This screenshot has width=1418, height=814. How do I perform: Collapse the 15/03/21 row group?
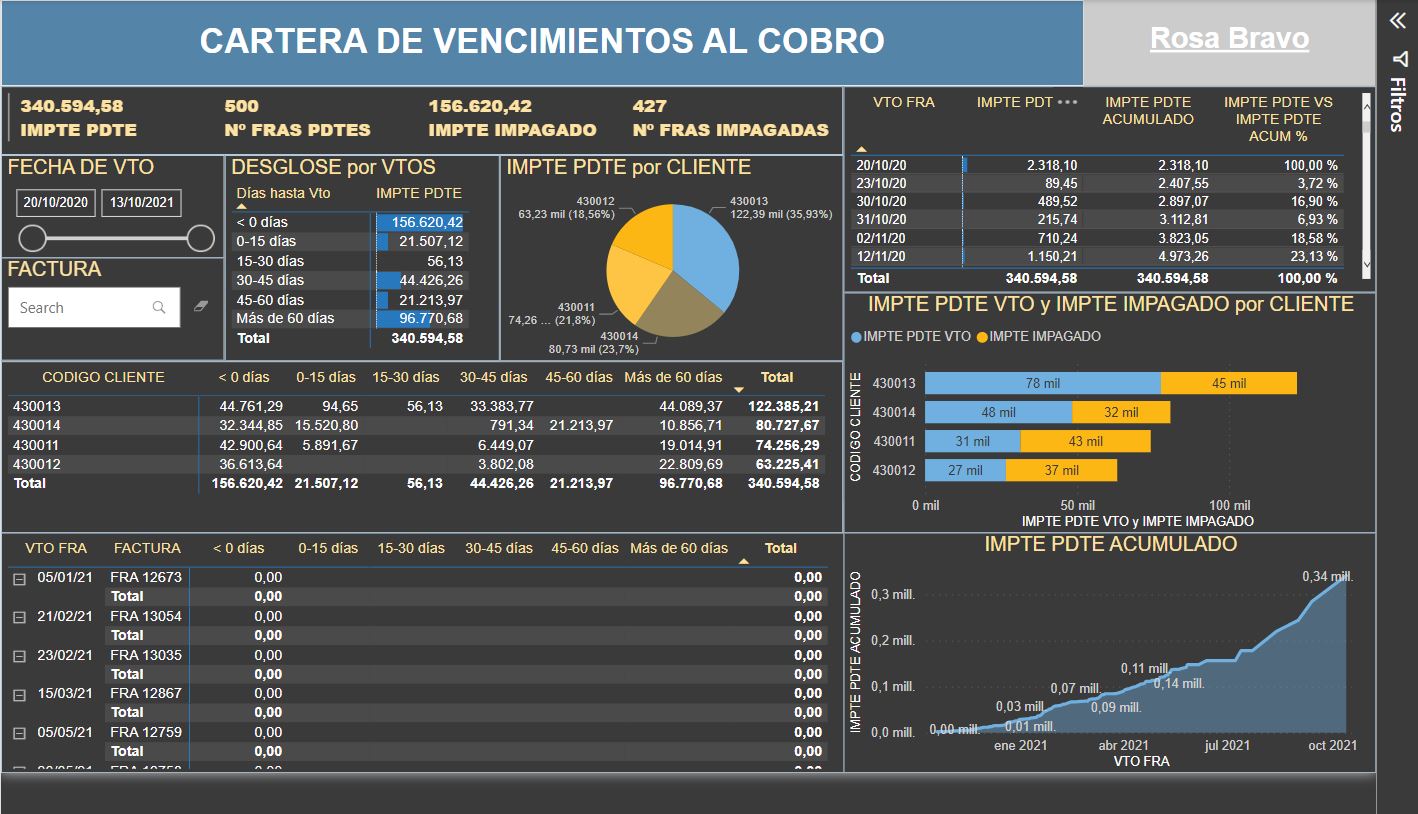pyautogui.click(x=18, y=694)
